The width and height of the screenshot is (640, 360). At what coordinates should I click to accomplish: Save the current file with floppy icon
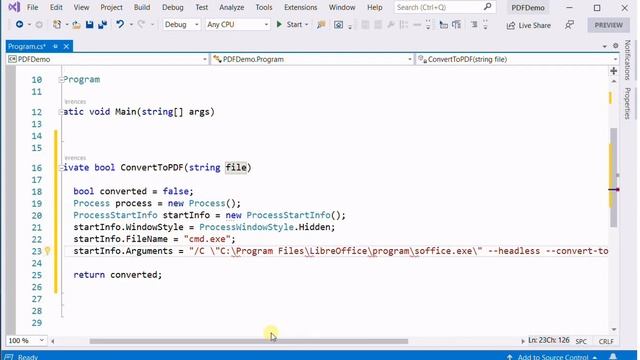[89, 24]
